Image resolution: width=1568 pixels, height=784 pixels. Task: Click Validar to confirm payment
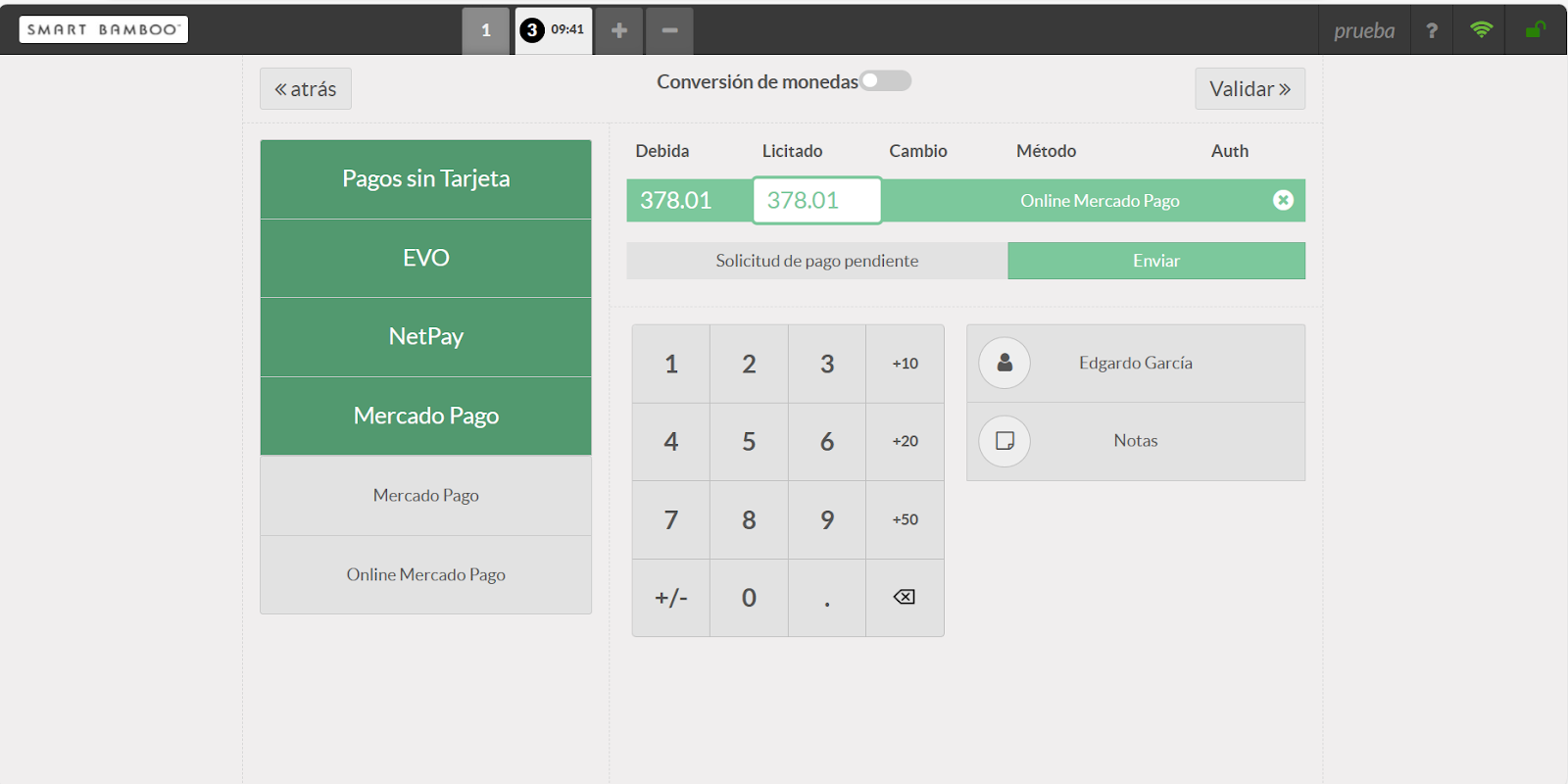[1249, 88]
